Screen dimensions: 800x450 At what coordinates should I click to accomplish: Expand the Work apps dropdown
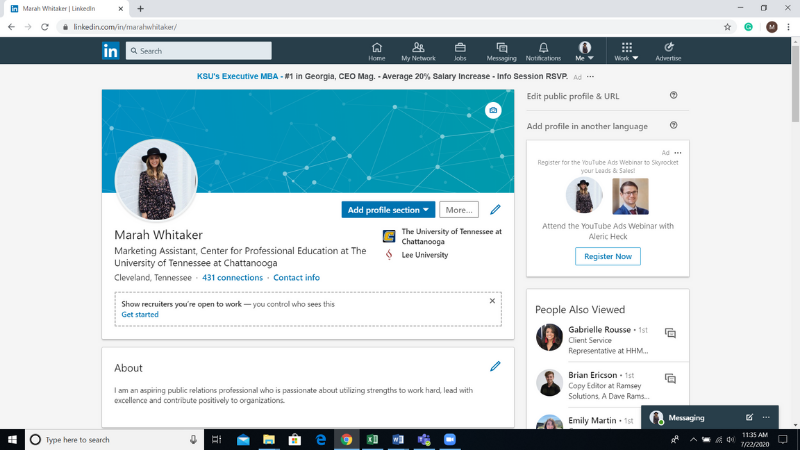point(627,52)
